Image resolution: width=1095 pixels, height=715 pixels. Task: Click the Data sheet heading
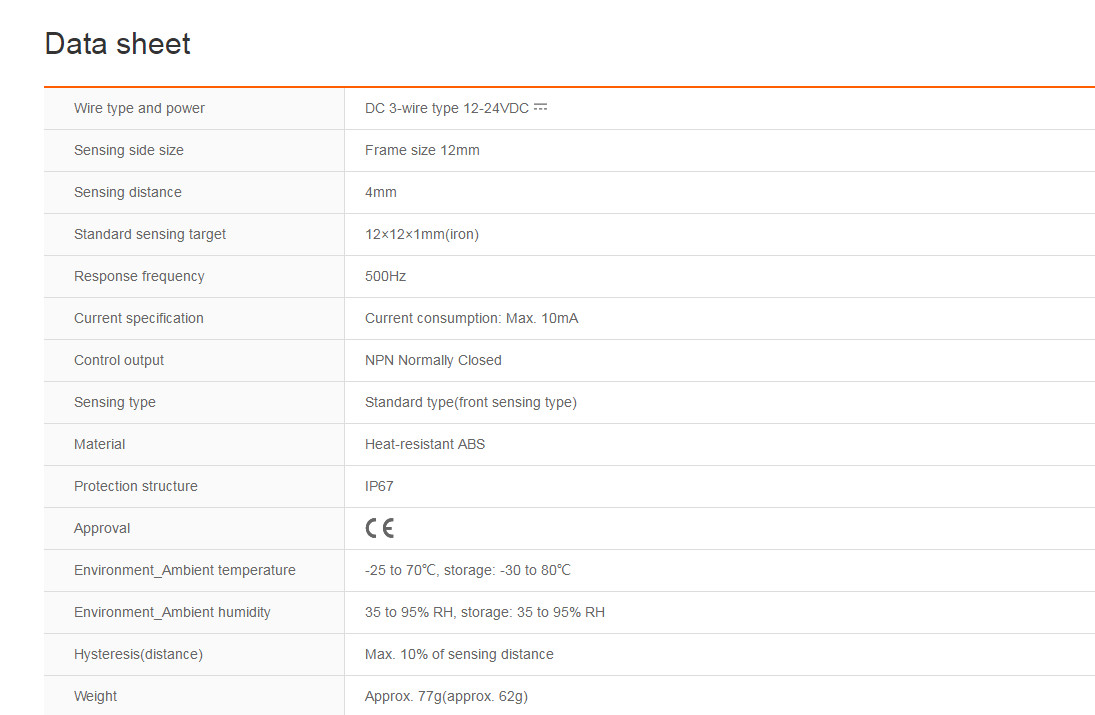[118, 44]
